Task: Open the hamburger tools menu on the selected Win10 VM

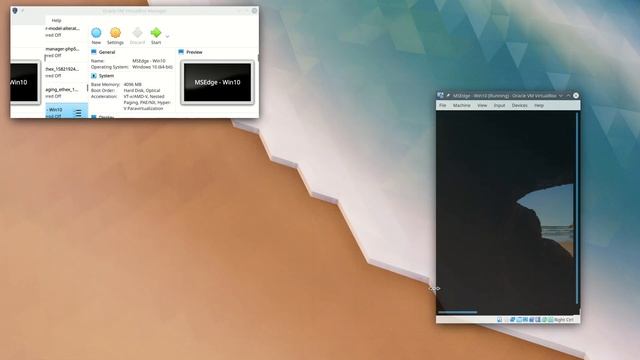Action: (78, 113)
